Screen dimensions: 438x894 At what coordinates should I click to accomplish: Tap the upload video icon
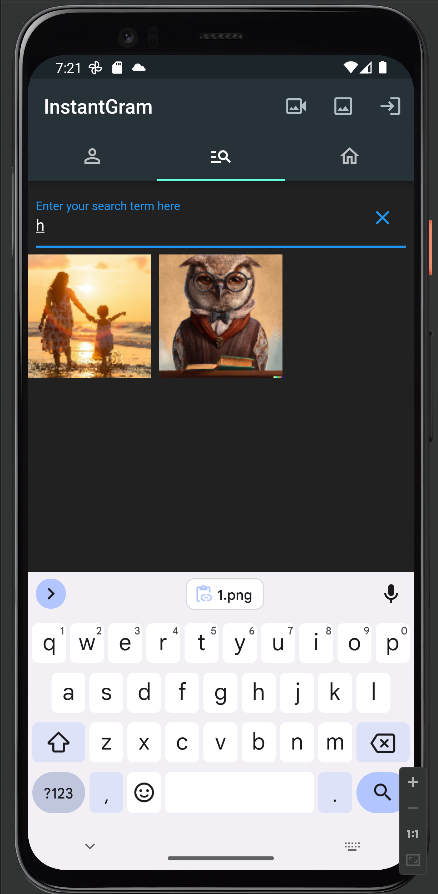click(296, 107)
